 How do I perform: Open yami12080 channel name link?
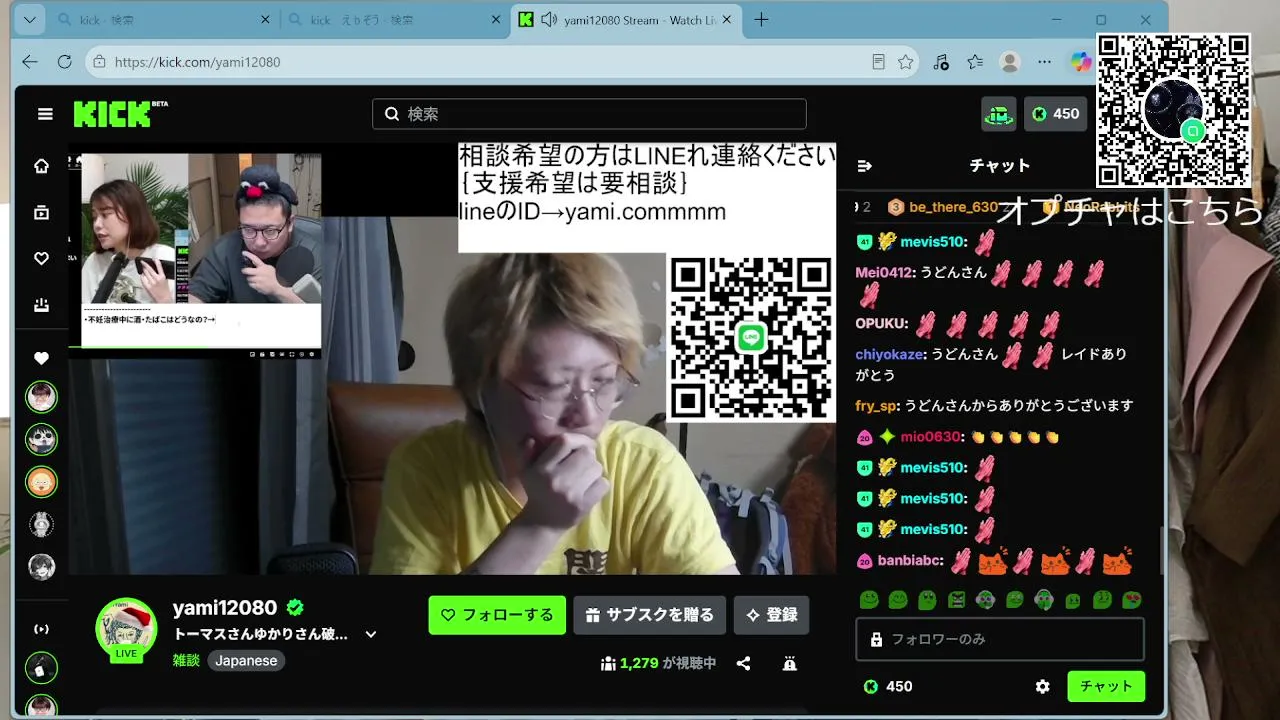225,608
